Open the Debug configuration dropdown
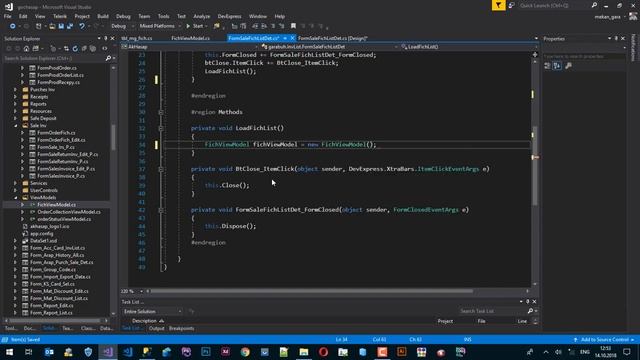 122,26
